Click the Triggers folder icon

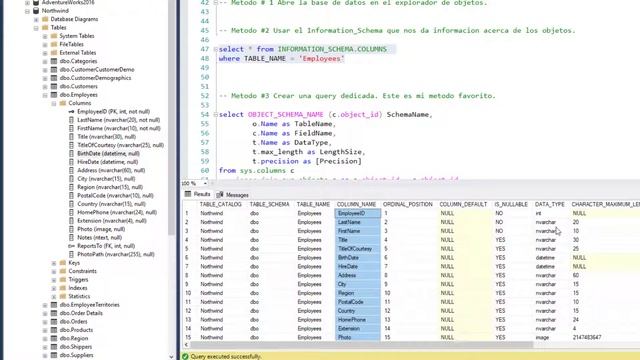tap(62, 280)
